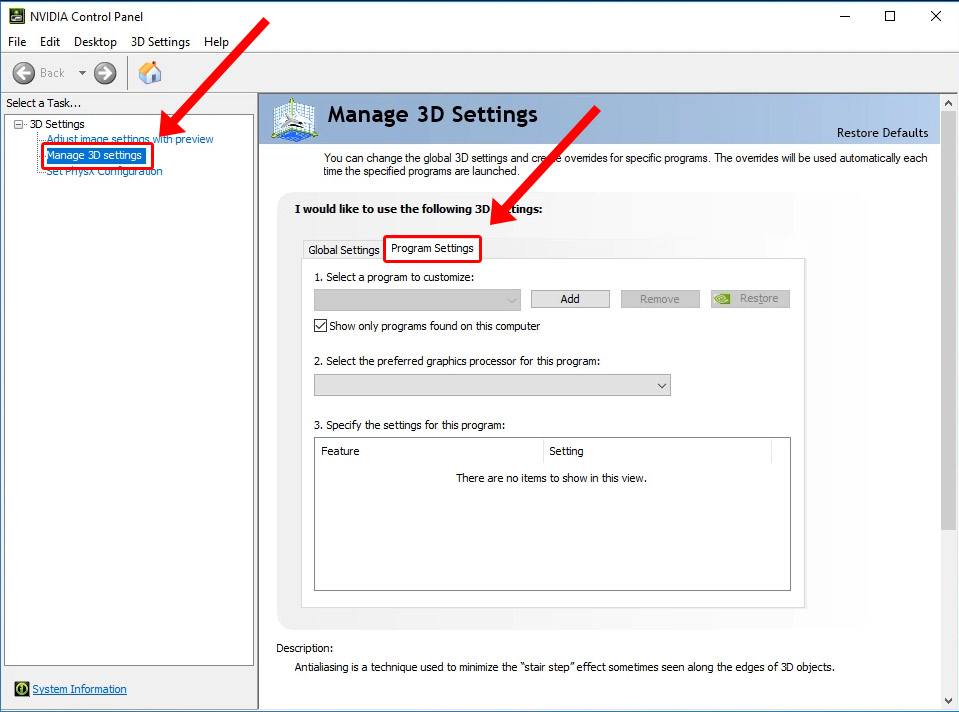Screen dimensions: 959x712
Task: Open the Back history dropdown arrow
Action: pos(82,73)
